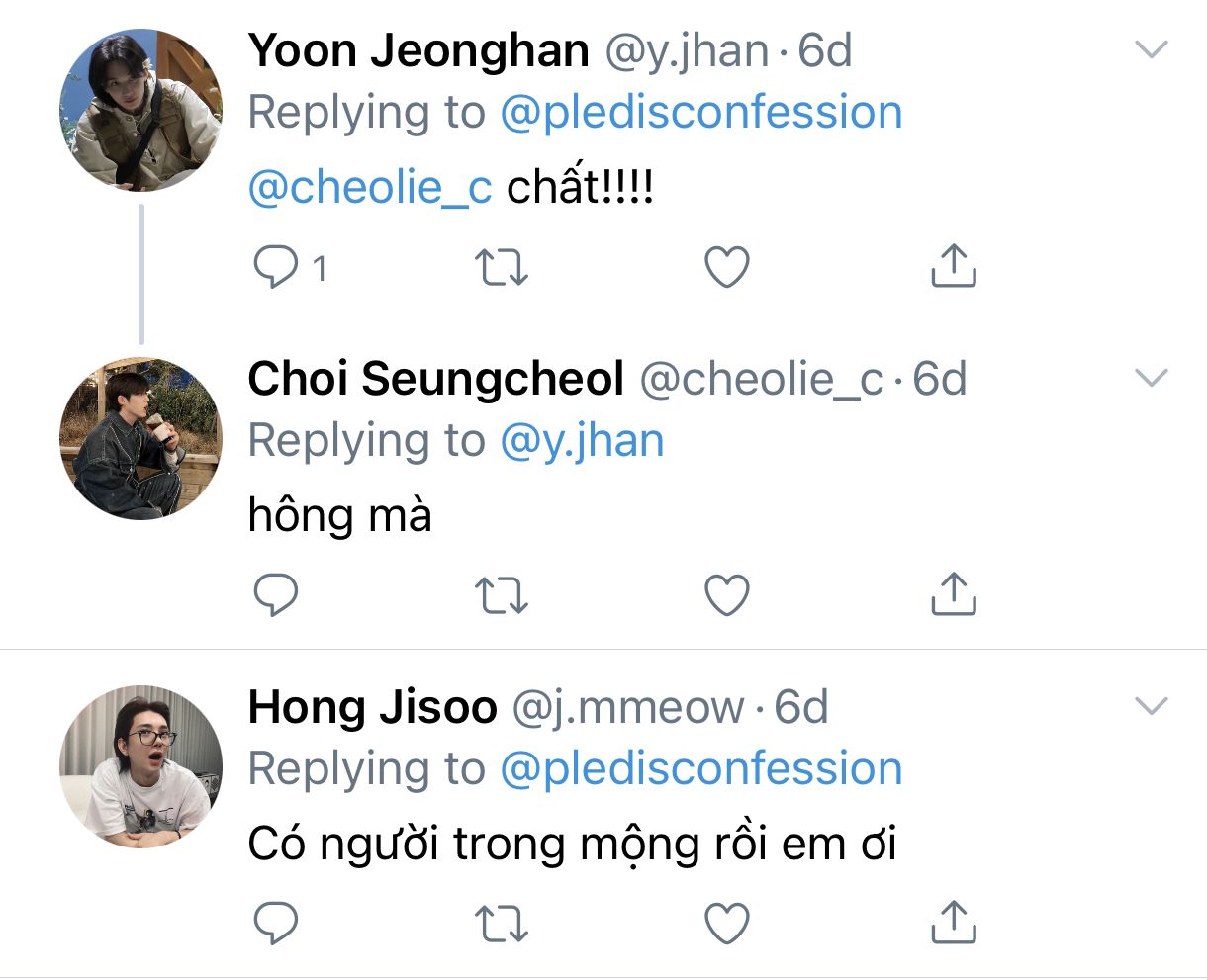Reply to Hong Jisoo's tweet
Viewport: 1207px width, 980px height.
[276, 923]
